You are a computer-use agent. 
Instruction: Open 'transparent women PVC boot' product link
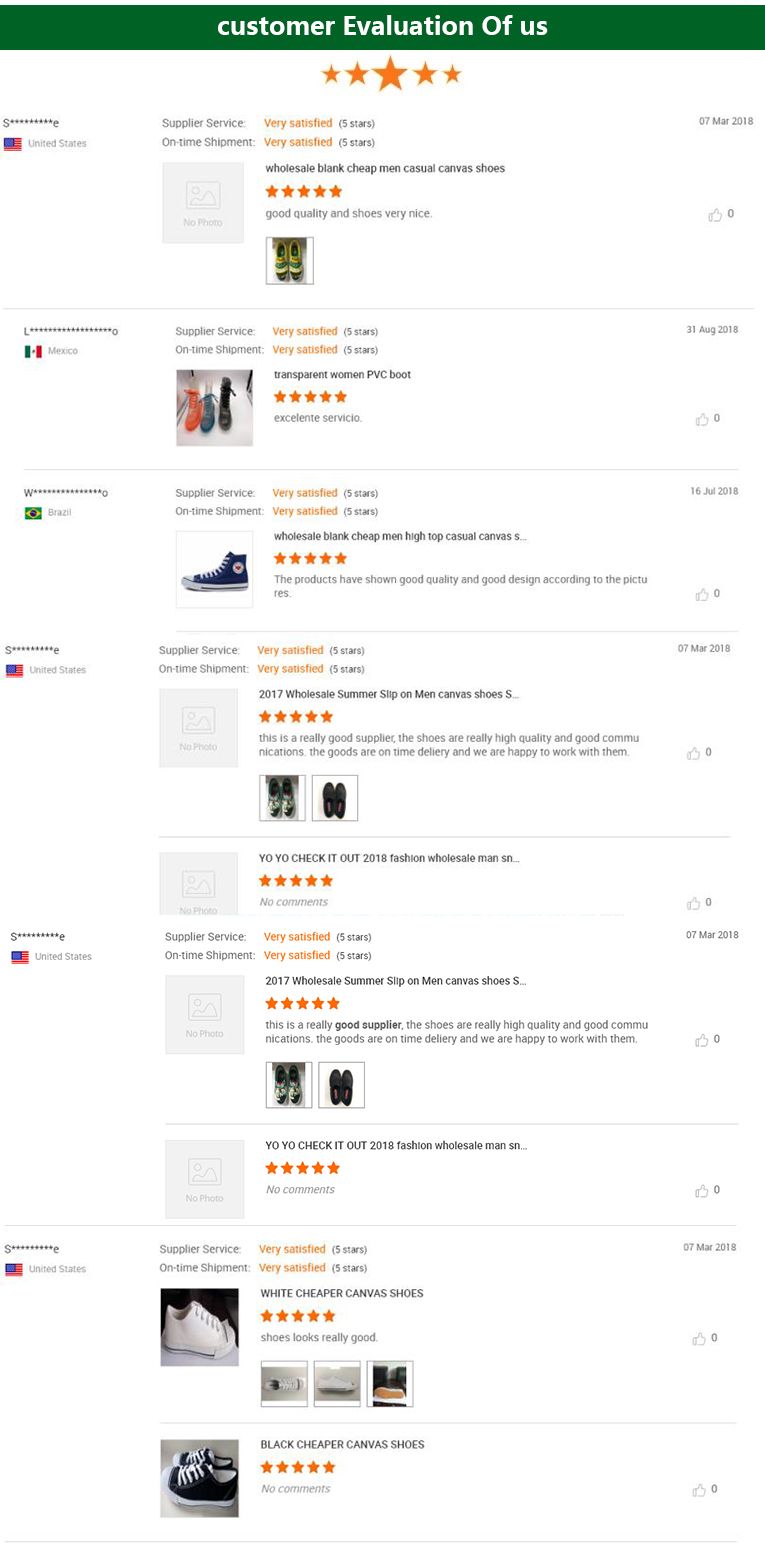point(342,375)
